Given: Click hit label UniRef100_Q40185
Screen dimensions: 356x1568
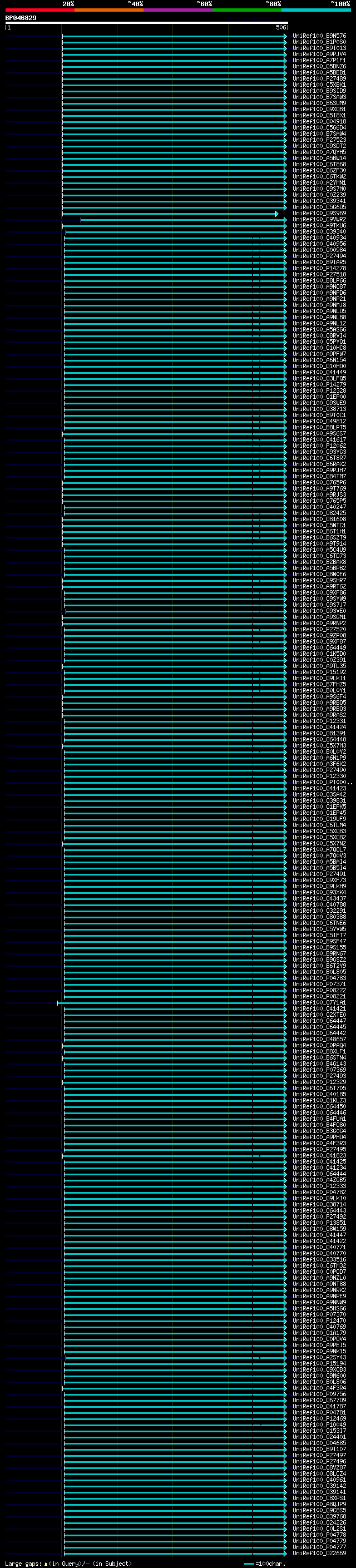Looking at the screenshot, I should (x=319, y=1095).
